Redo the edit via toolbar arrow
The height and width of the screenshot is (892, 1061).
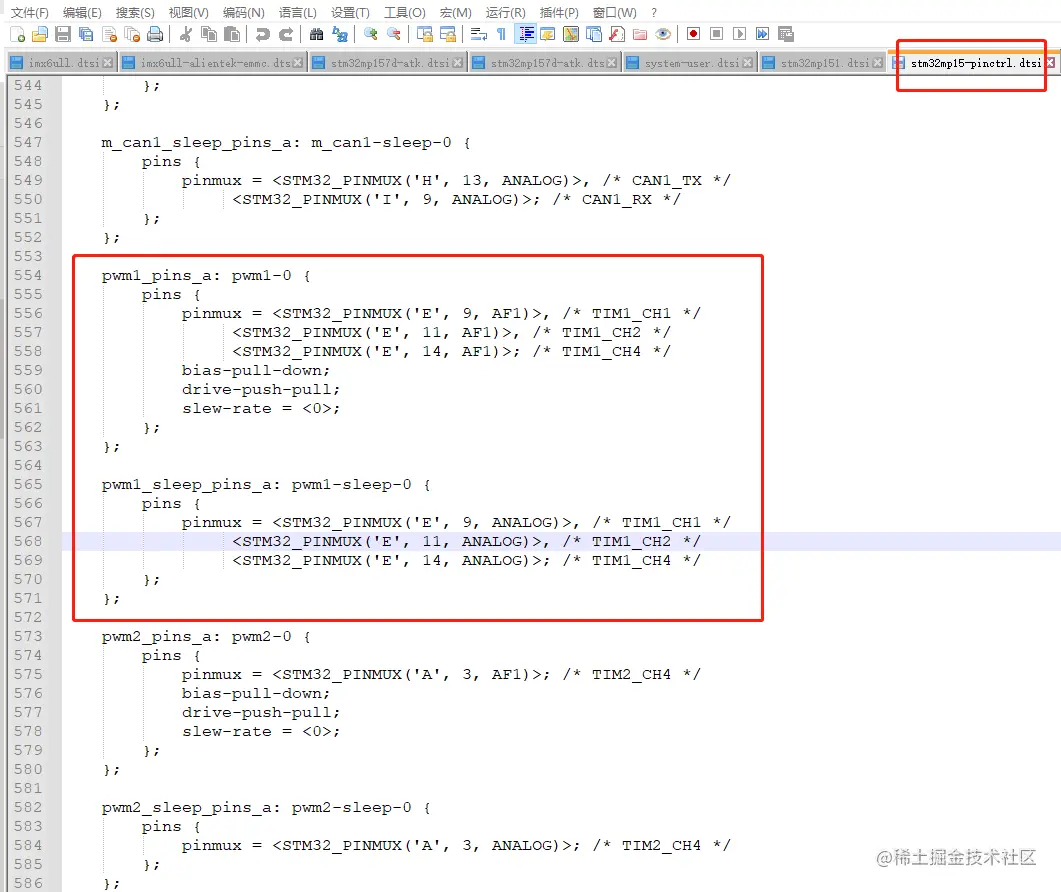coord(286,34)
